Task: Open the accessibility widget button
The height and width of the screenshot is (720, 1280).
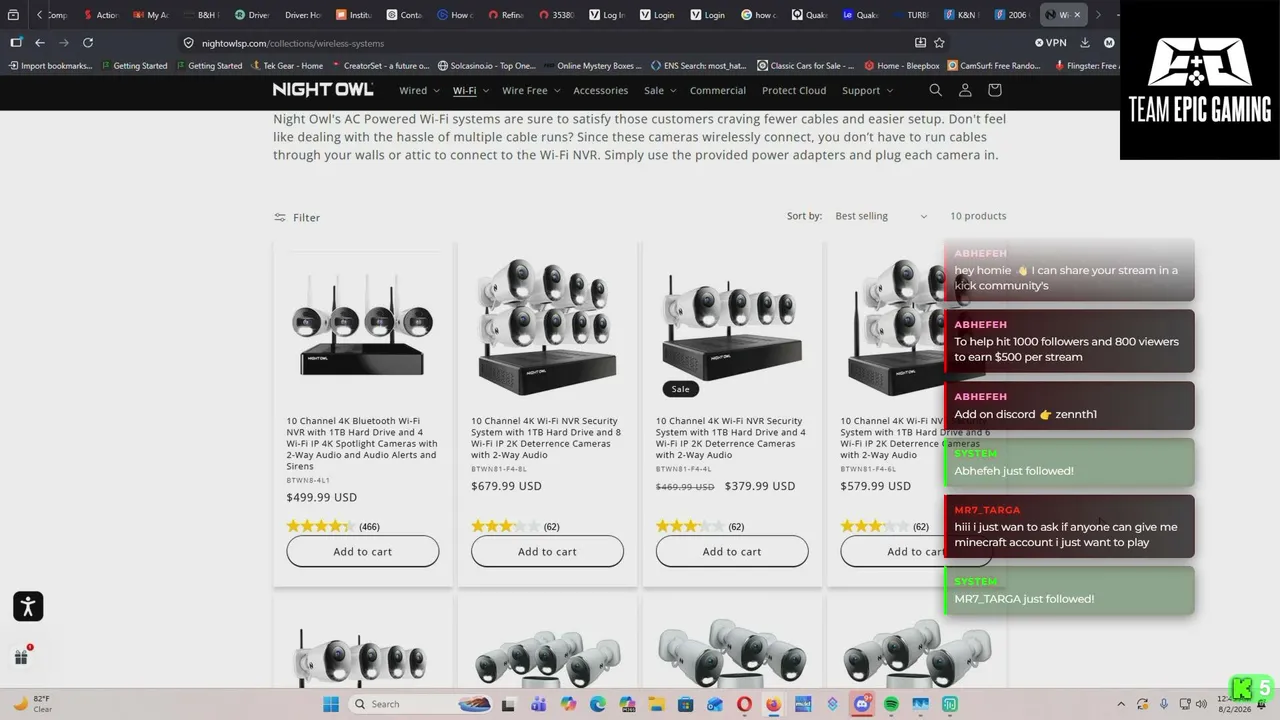Action: pyautogui.click(x=28, y=606)
